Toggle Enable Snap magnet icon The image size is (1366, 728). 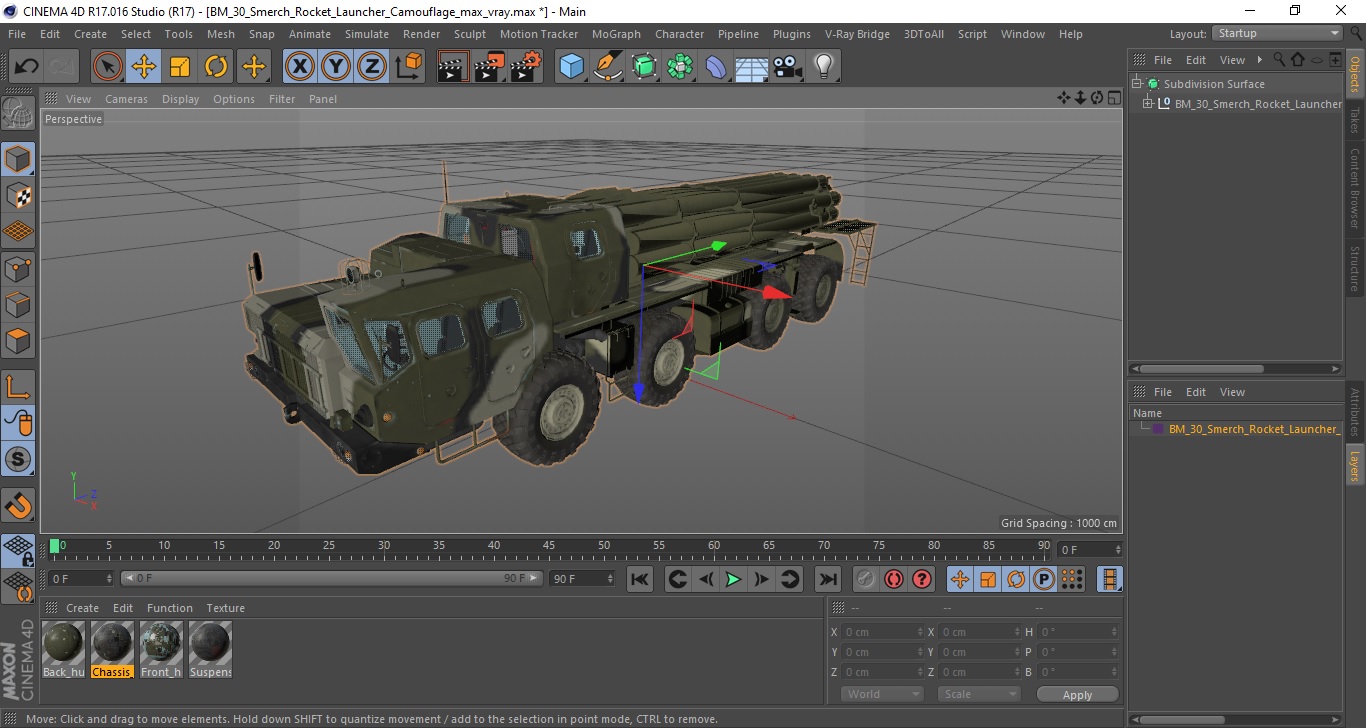pos(18,505)
